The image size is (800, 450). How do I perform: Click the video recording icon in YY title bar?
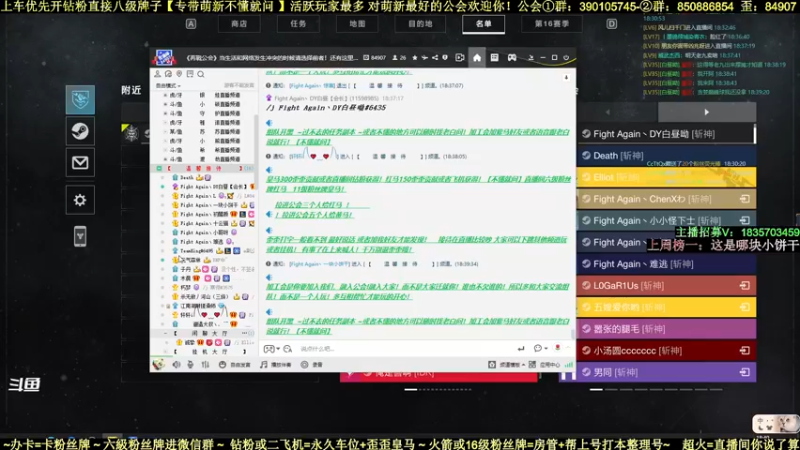(460, 58)
